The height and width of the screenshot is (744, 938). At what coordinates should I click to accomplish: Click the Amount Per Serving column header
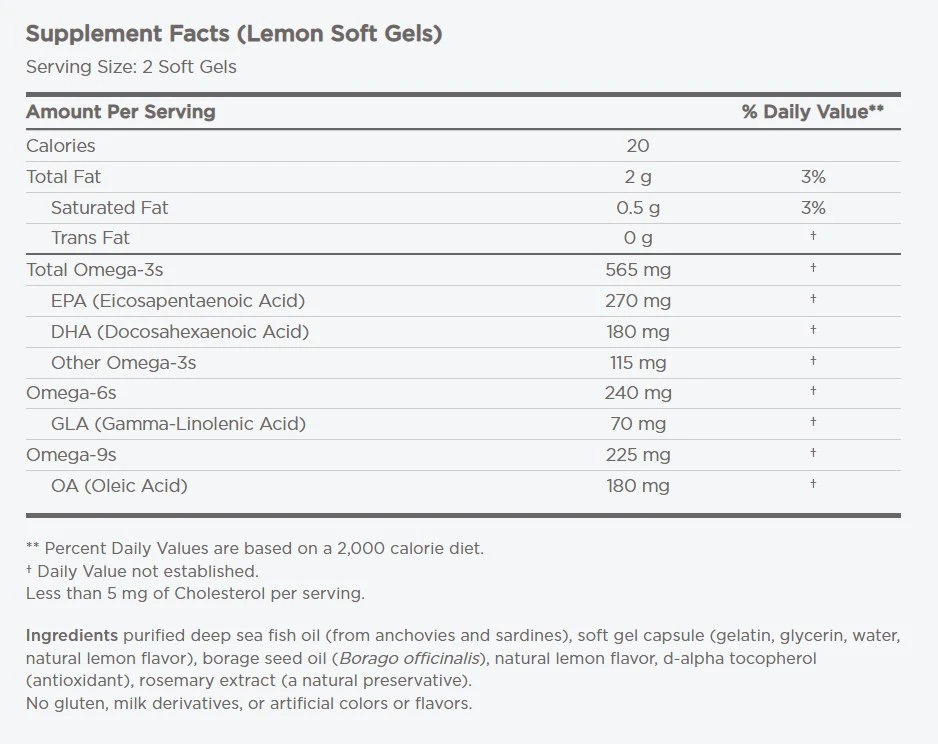[x=121, y=111]
